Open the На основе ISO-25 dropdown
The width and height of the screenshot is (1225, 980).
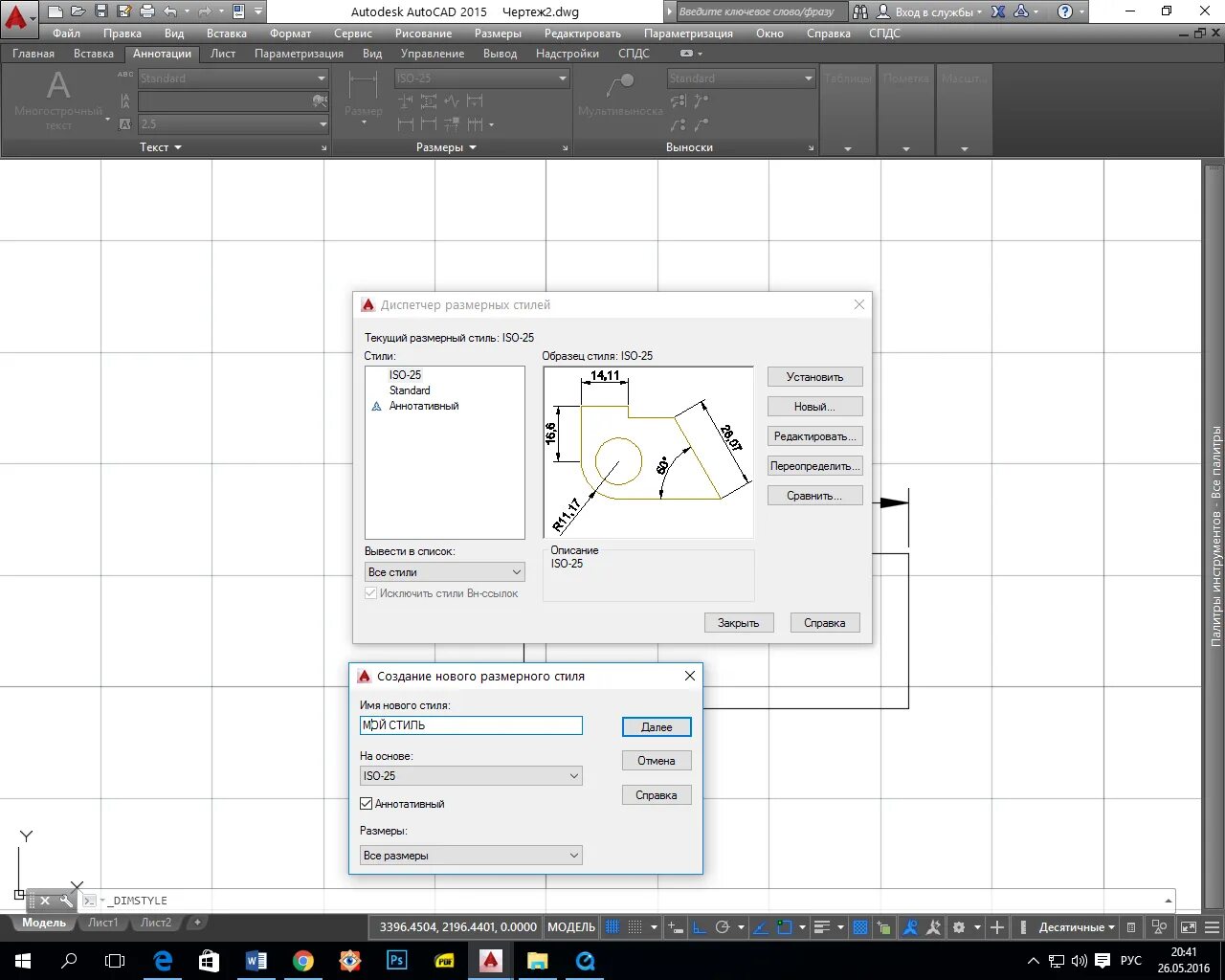point(471,776)
